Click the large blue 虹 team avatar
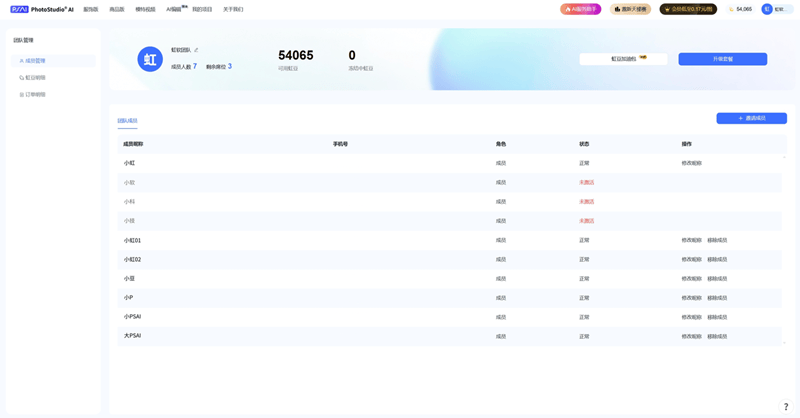The width and height of the screenshot is (800, 418). (150, 59)
